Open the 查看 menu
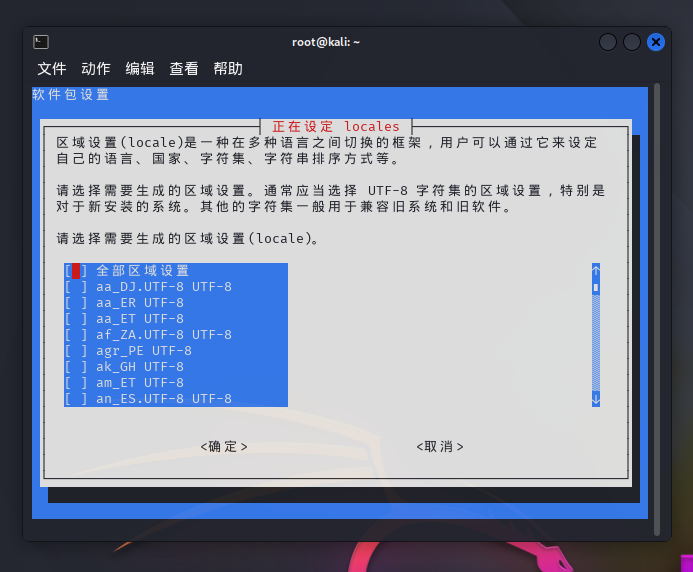The height and width of the screenshot is (572, 693). tap(184, 69)
